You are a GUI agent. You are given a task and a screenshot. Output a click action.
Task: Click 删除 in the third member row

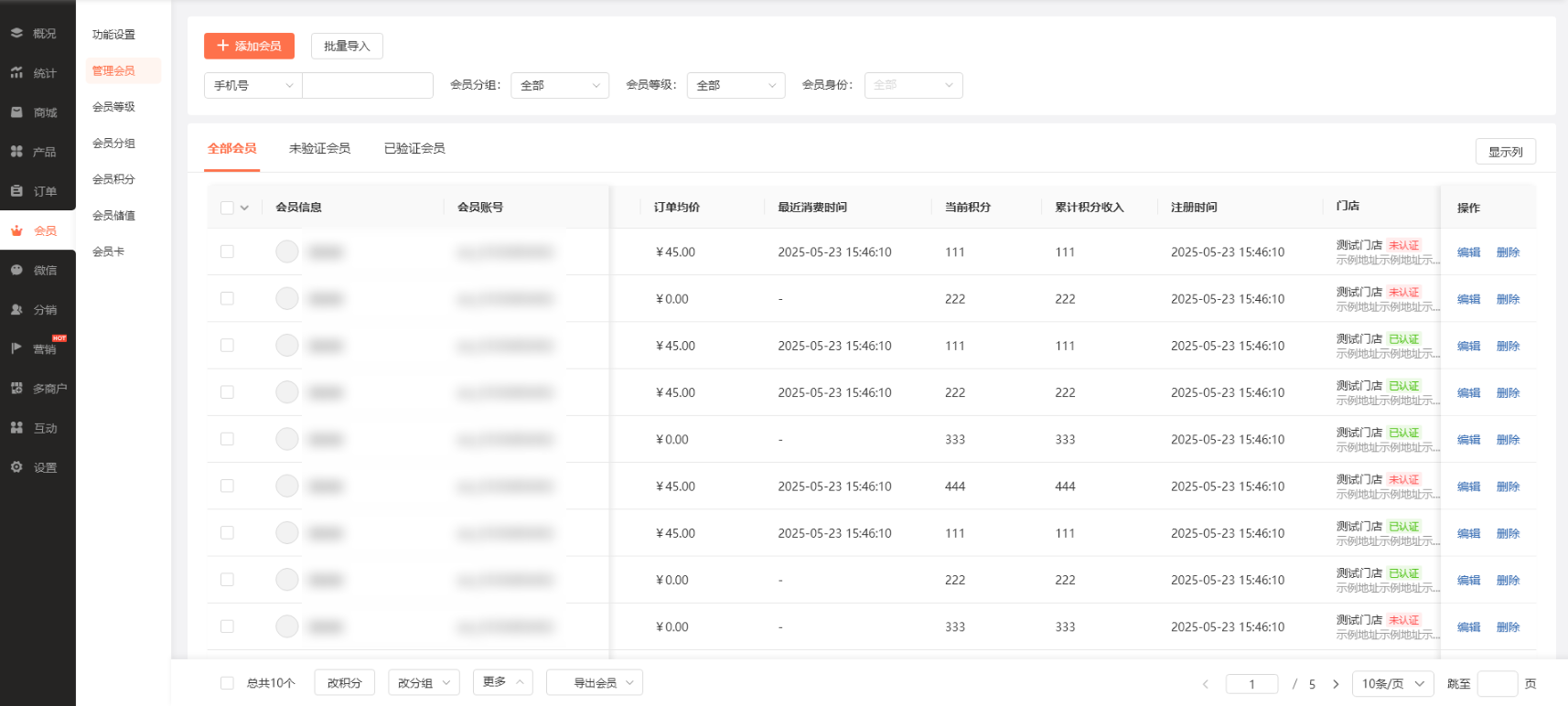(x=1508, y=346)
